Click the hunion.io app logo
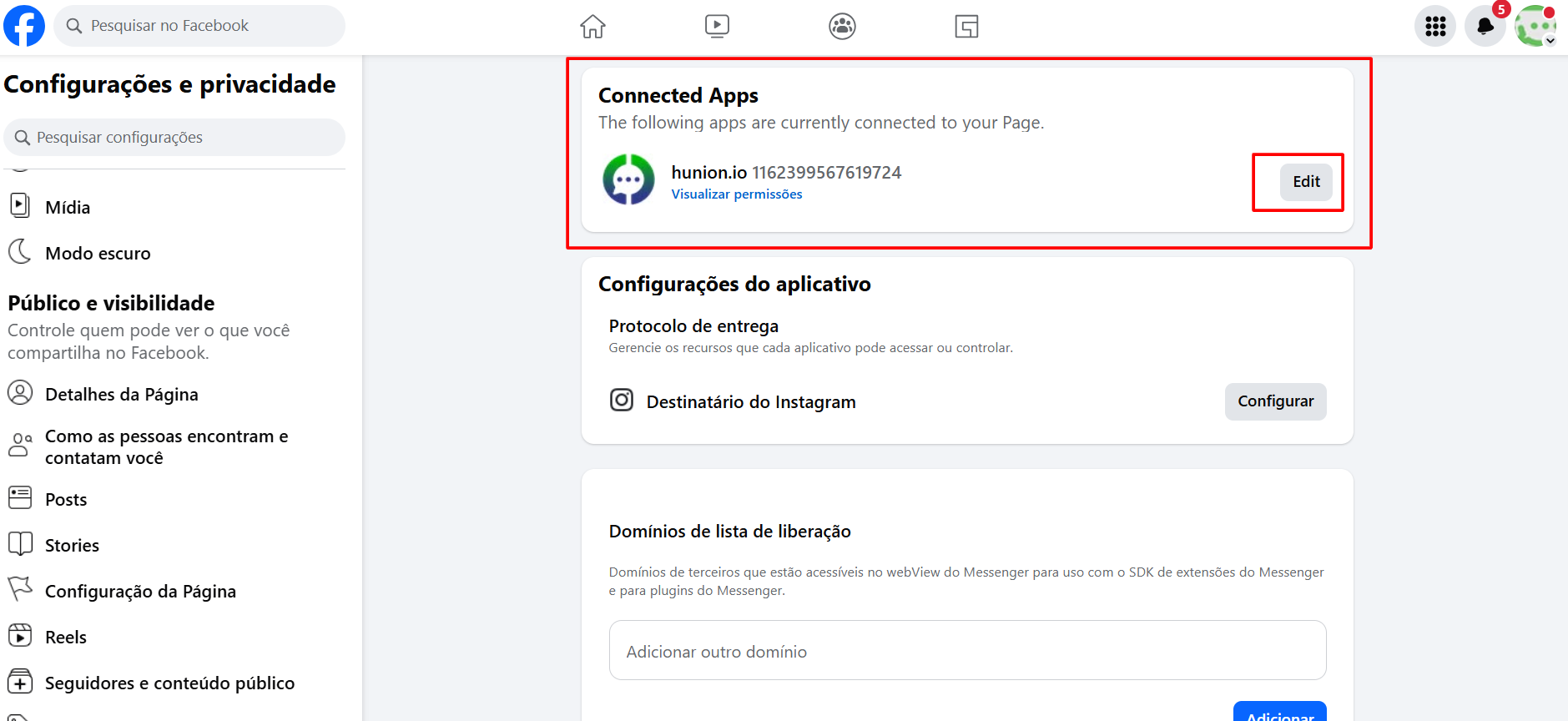 tap(628, 179)
